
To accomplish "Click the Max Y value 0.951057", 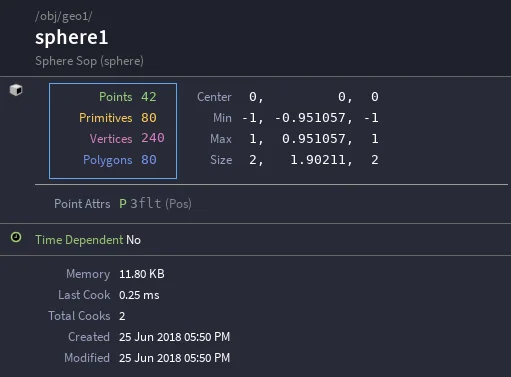I will click(x=314, y=139).
